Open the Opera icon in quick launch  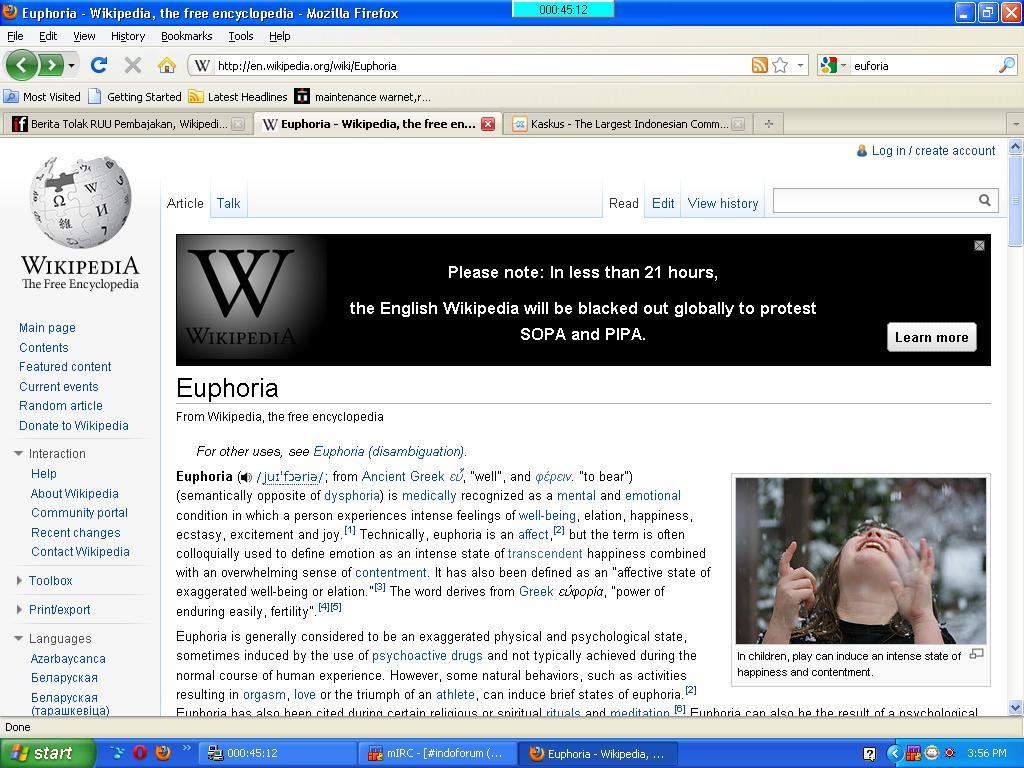click(x=140, y=753)
